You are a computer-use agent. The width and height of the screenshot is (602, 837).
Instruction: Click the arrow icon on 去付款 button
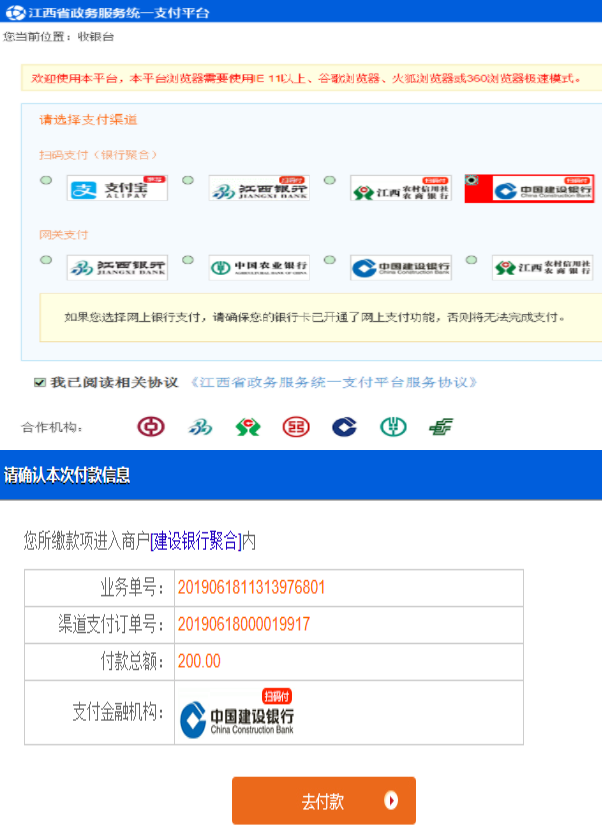click(x=391, y=800)
